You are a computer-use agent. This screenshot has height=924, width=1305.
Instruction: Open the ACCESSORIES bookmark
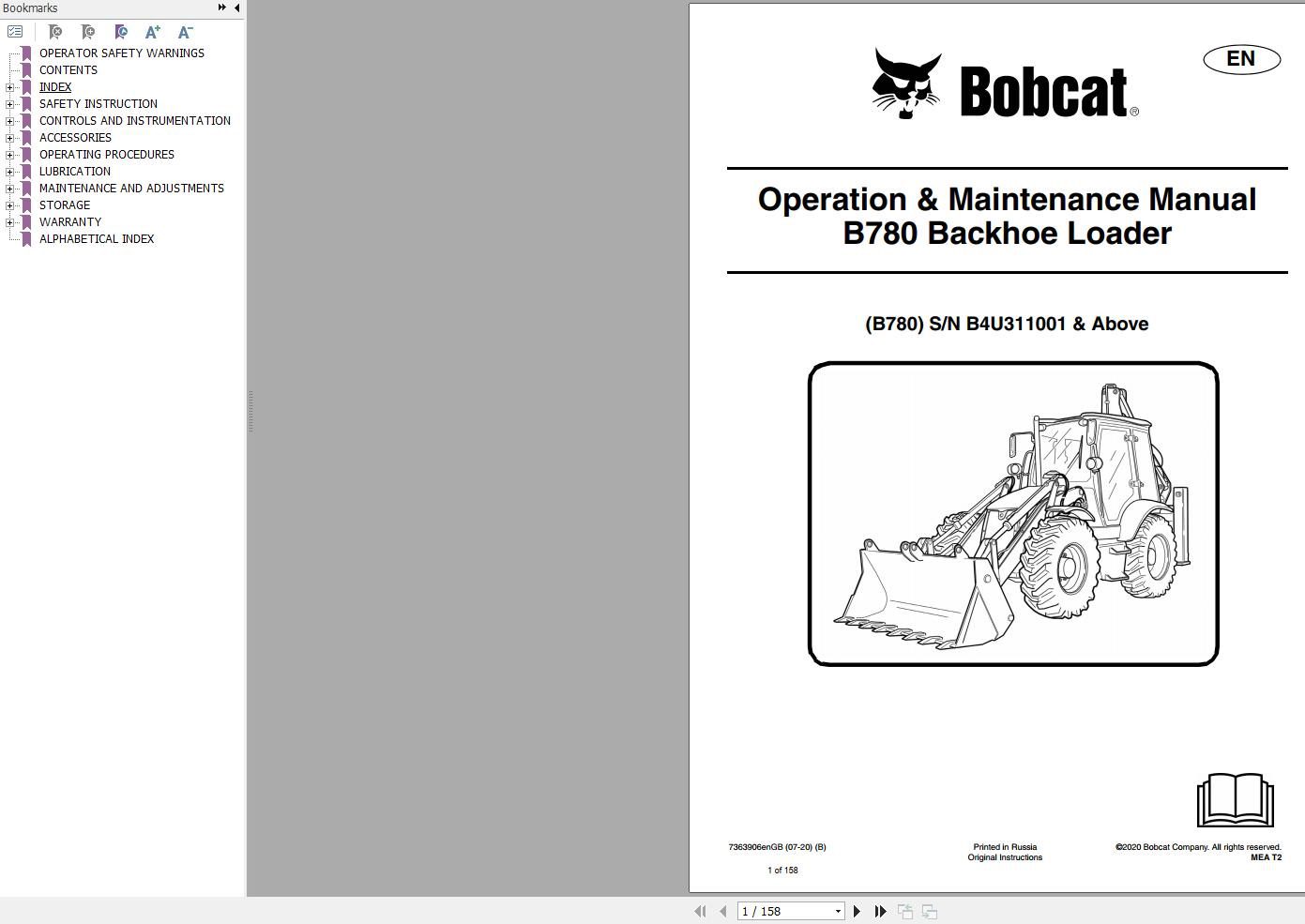[x=75, y=138]
